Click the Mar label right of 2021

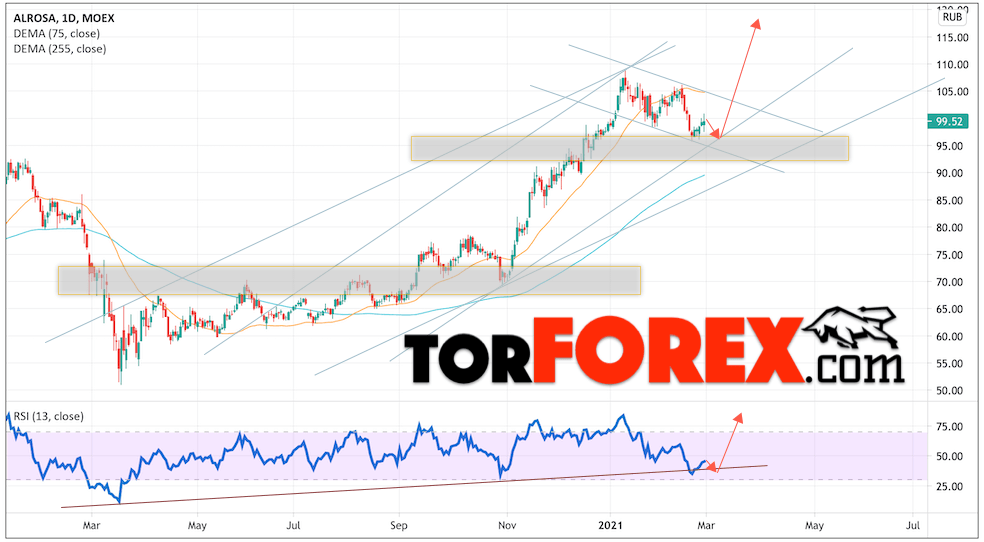706,525
